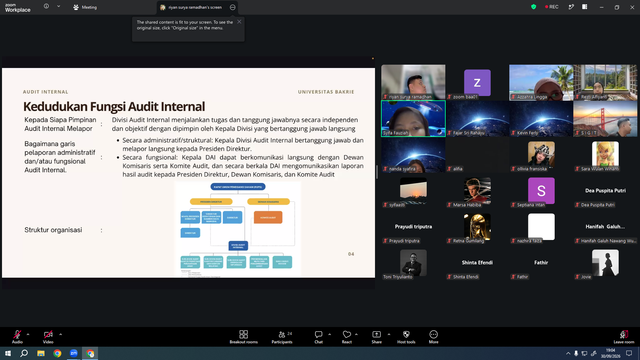Select Sara Wulan tile
The height and width of the screenshot is (360, 640).
click(605, 154)
